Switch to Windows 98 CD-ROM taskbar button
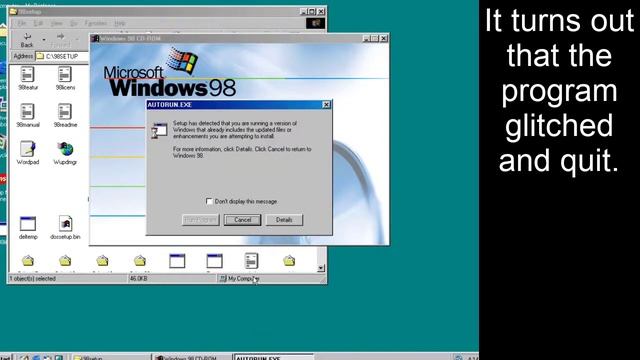 [x=191, y=357]
